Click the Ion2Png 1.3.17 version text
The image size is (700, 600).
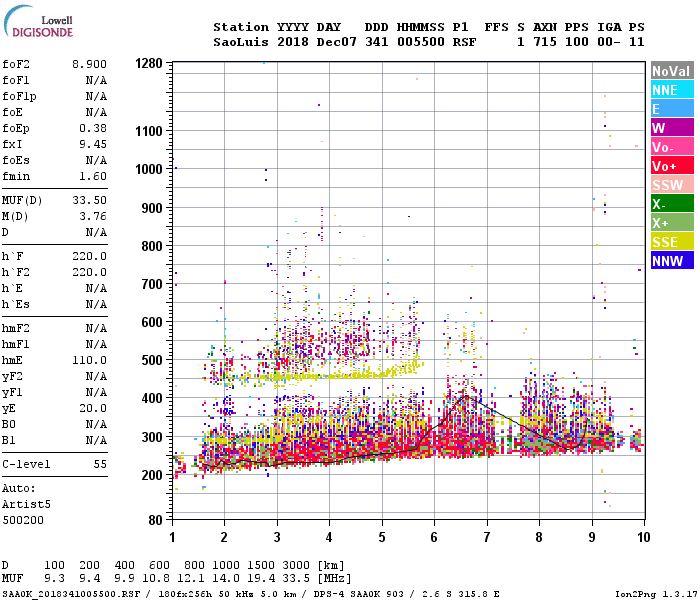[x=656, y=594]
